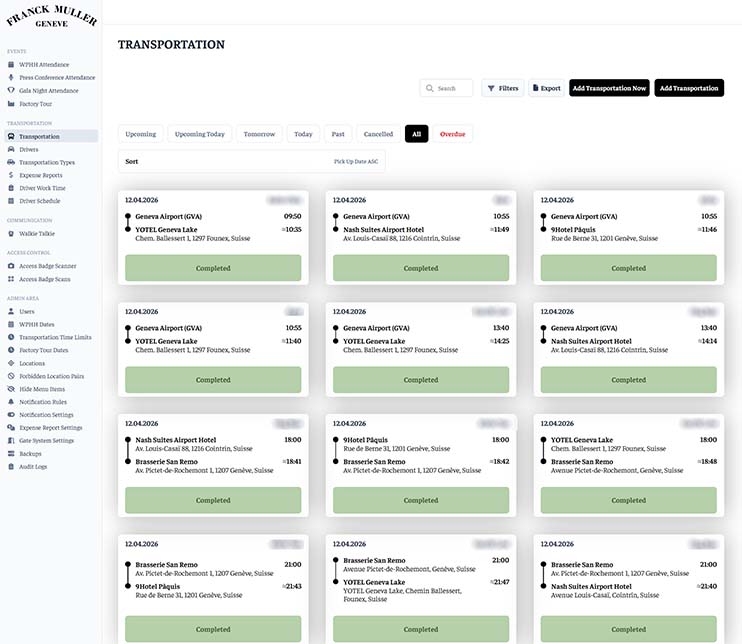Click the search magnifier icon
The width and height of the screenshot is (742, 644).
pyautogui.click(x=429, y=88)
